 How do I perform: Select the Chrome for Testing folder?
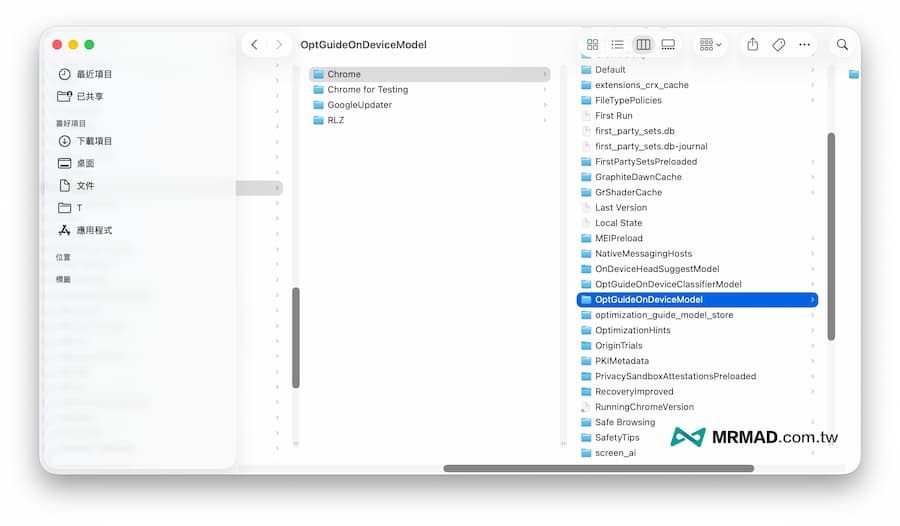click(429, 90)
